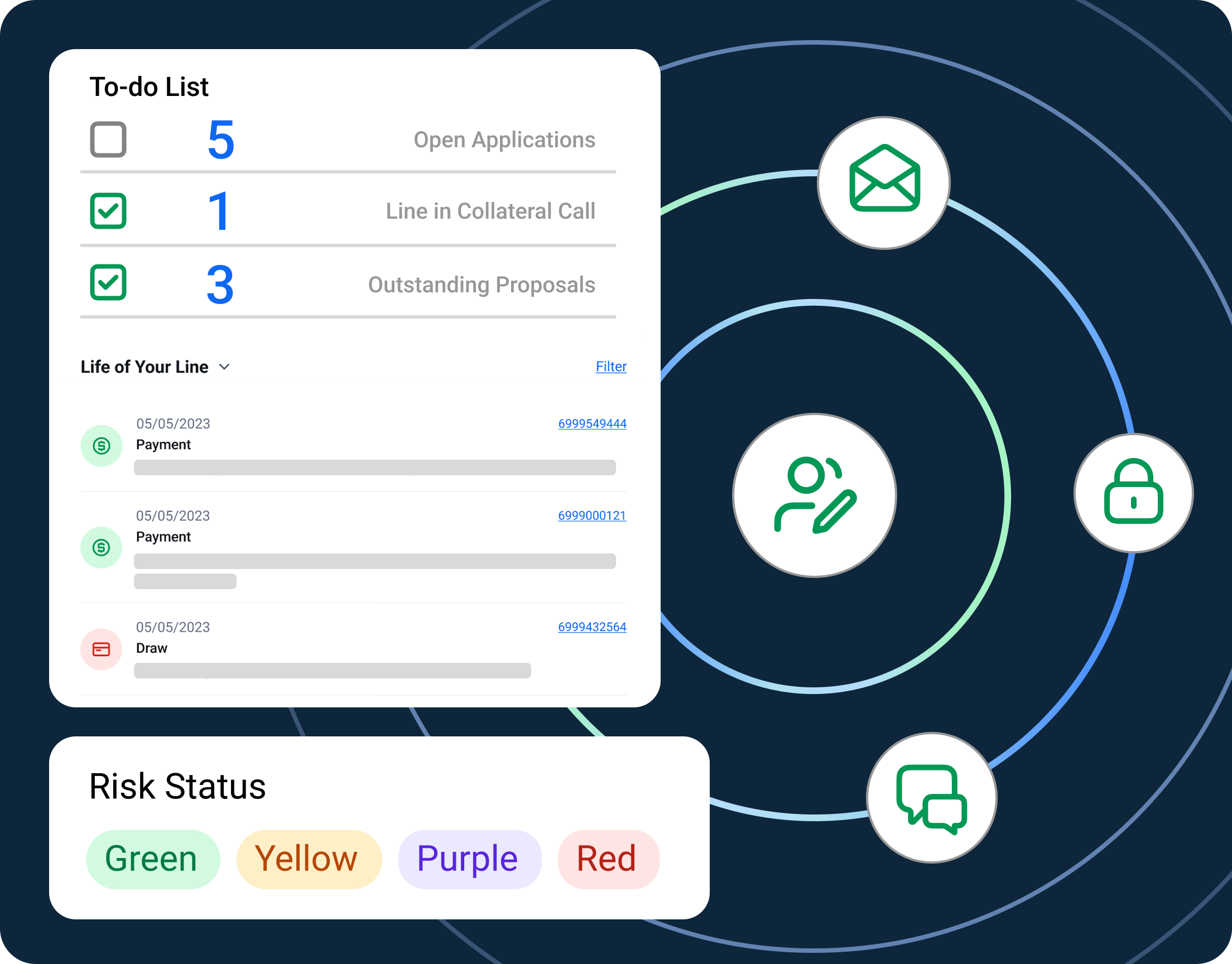Click the chat bubbles icon
This screenshot has width=1232, height=964.
point(932,798)
